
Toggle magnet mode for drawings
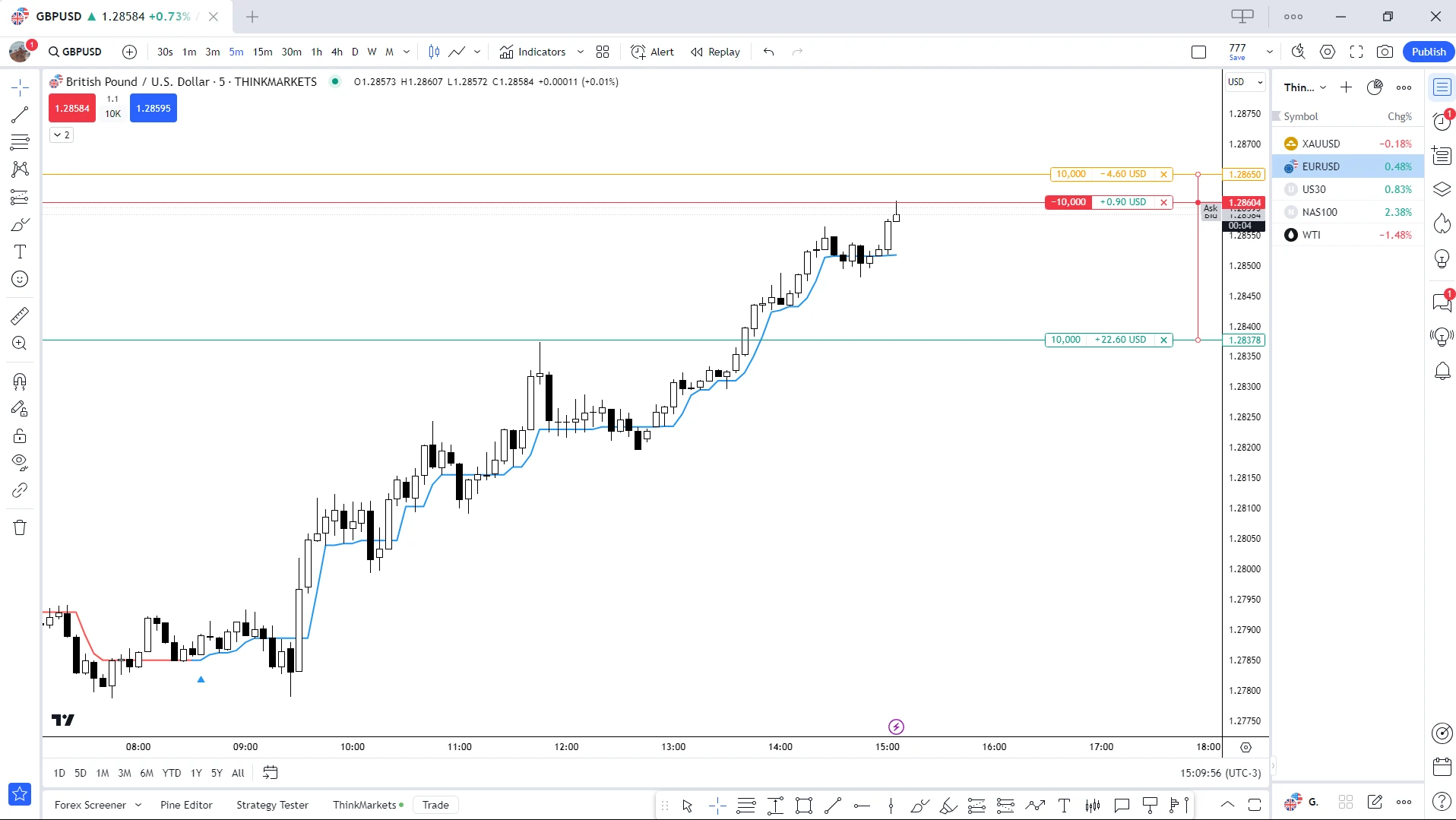click(x=20, y=381)
